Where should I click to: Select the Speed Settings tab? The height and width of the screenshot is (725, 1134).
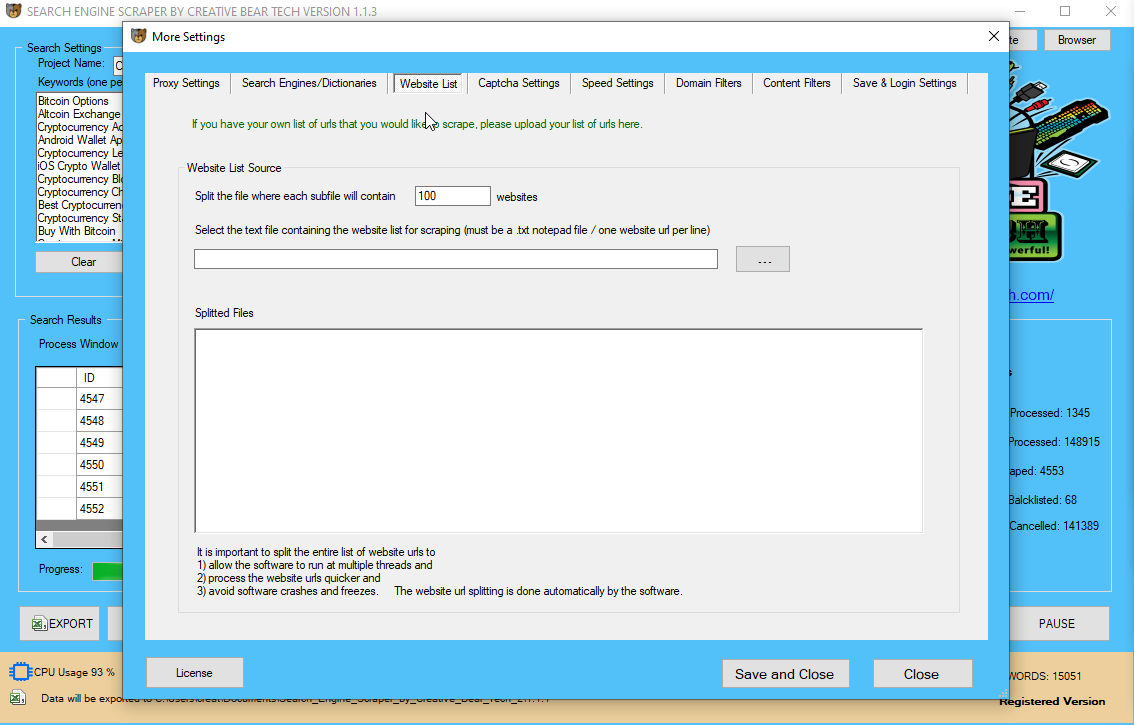click(x=617, y=84)
